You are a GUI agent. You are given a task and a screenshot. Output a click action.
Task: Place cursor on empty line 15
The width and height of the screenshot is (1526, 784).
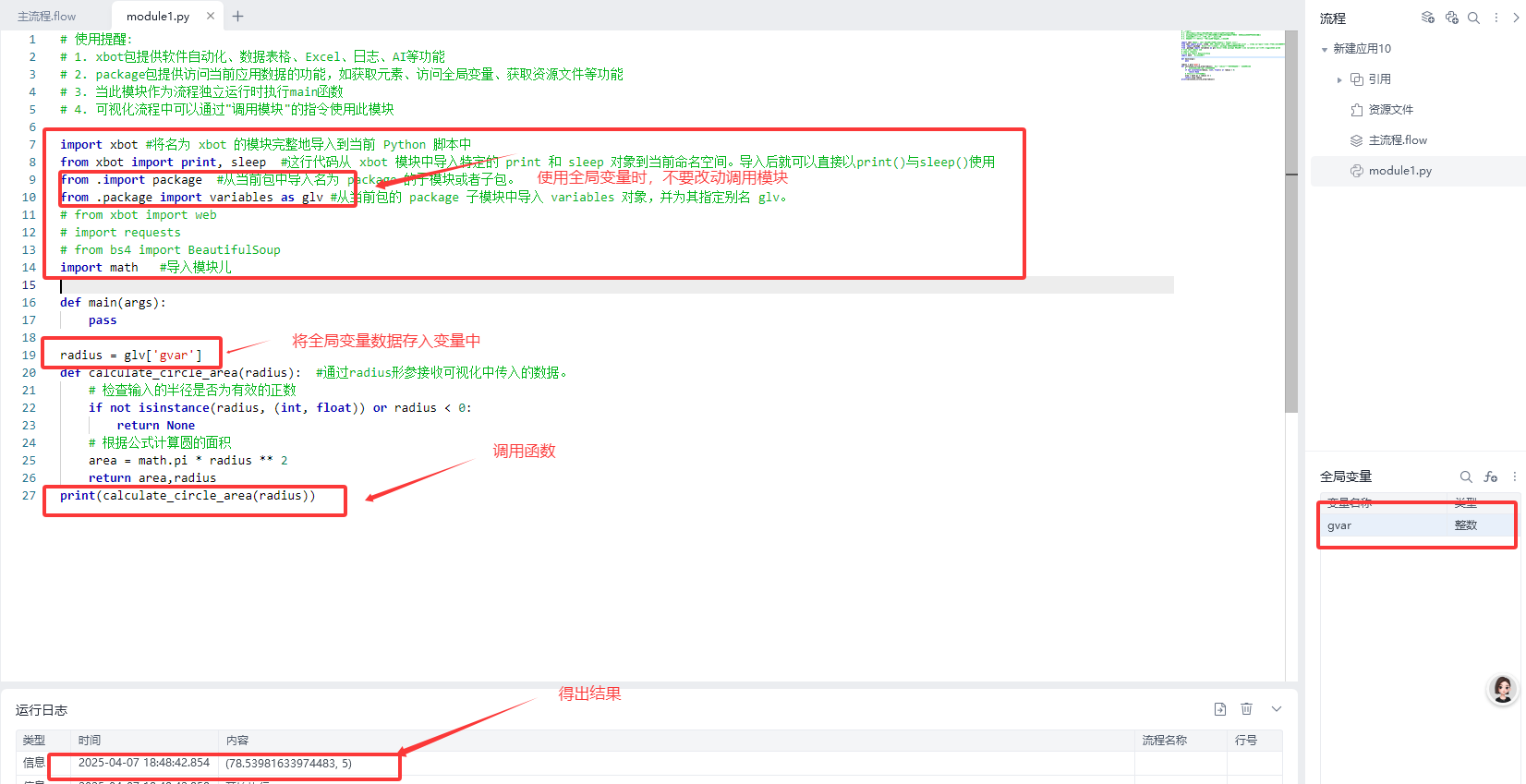coord(617,285)
